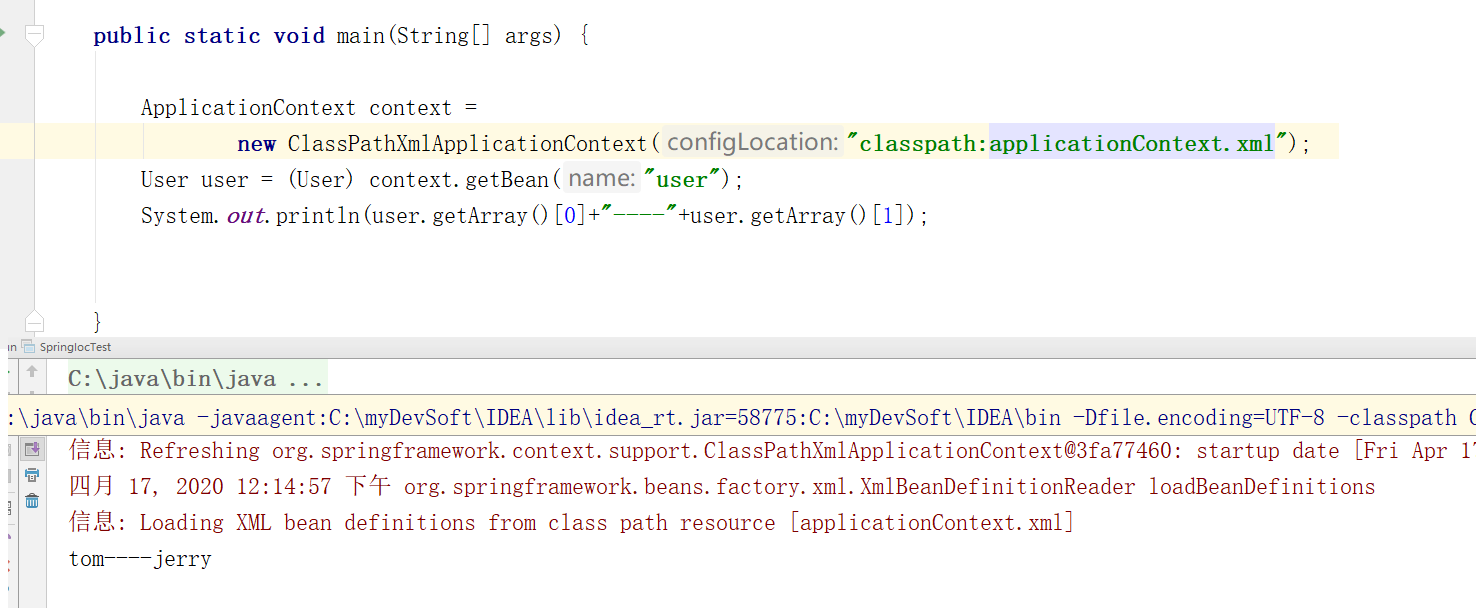Click the "new" keyword in the code
The width and height of the screenshot is (1476, 613).
256,144
